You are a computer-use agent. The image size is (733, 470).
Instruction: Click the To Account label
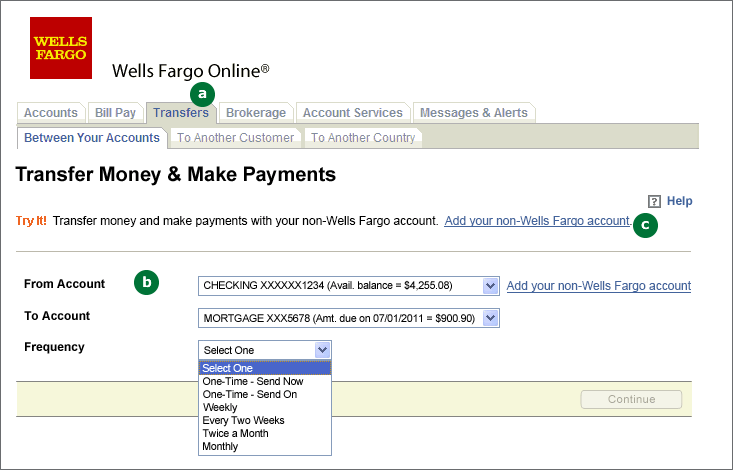coord(57,316)
